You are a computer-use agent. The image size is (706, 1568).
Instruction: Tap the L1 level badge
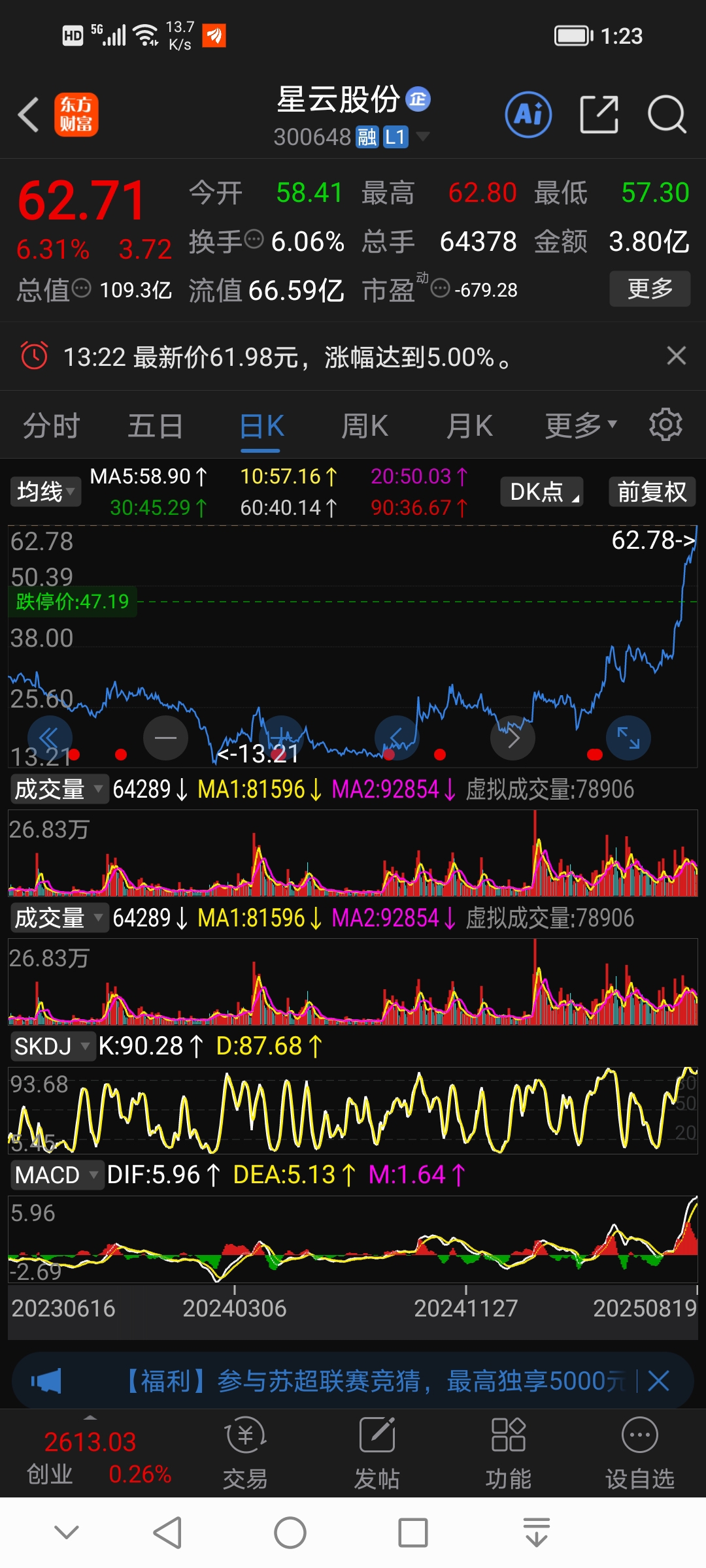[395, 137]
